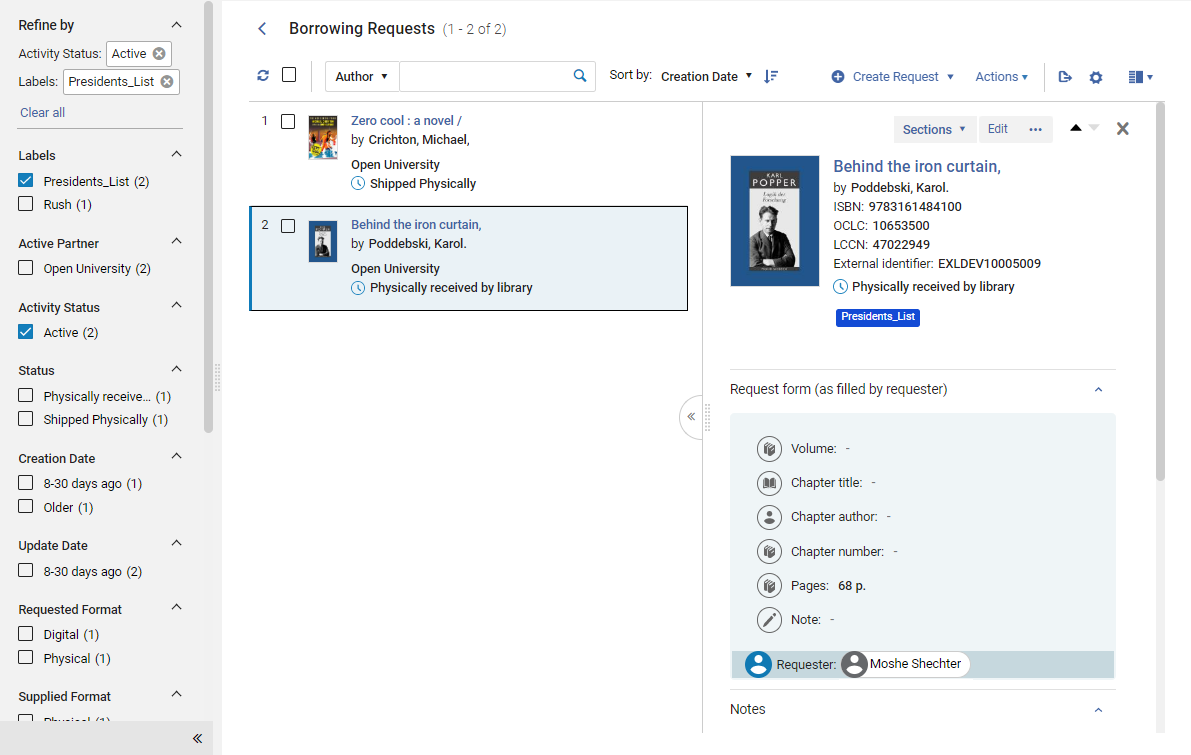Viewport: 1191px width, 755px height.
Task: Open the Sections menu
Action: click(934, 129)
